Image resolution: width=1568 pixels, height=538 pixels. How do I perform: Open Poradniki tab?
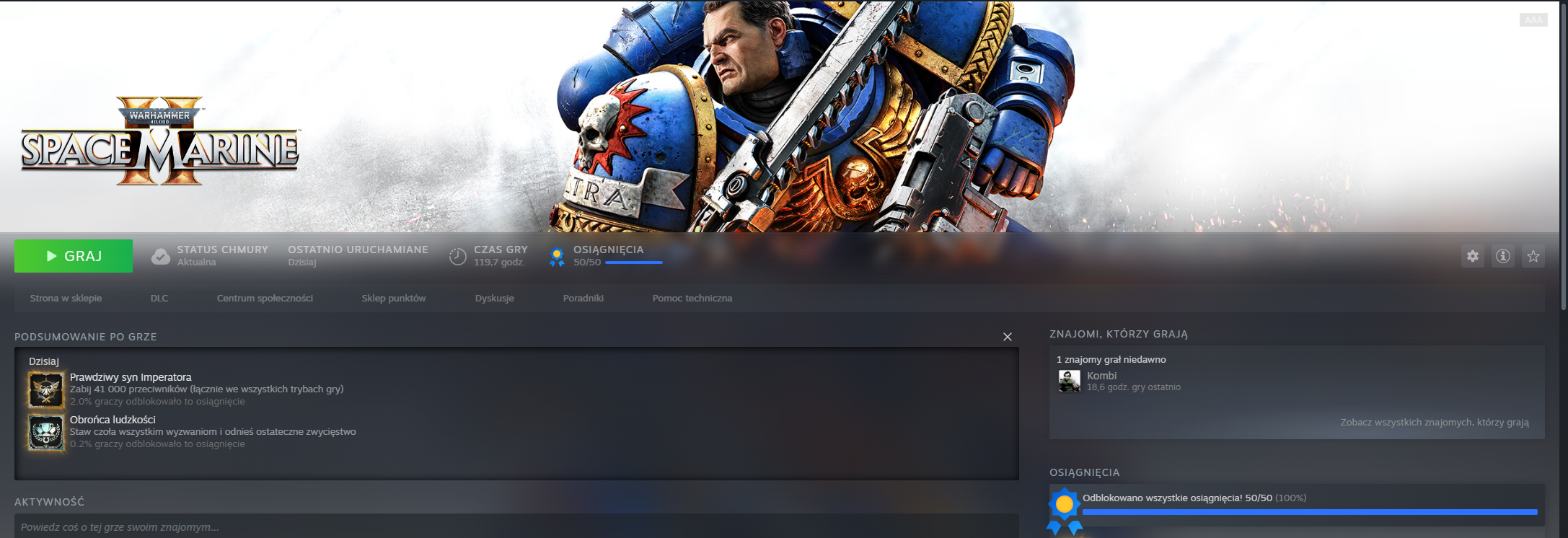point(583,298)
